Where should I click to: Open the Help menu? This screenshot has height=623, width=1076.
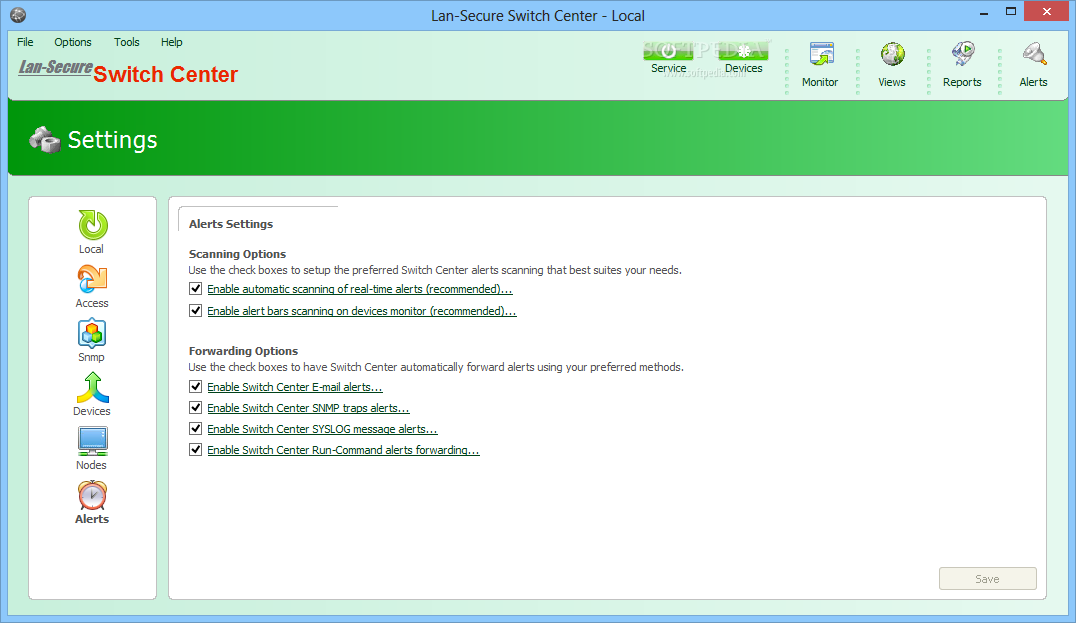click(172, 42)
